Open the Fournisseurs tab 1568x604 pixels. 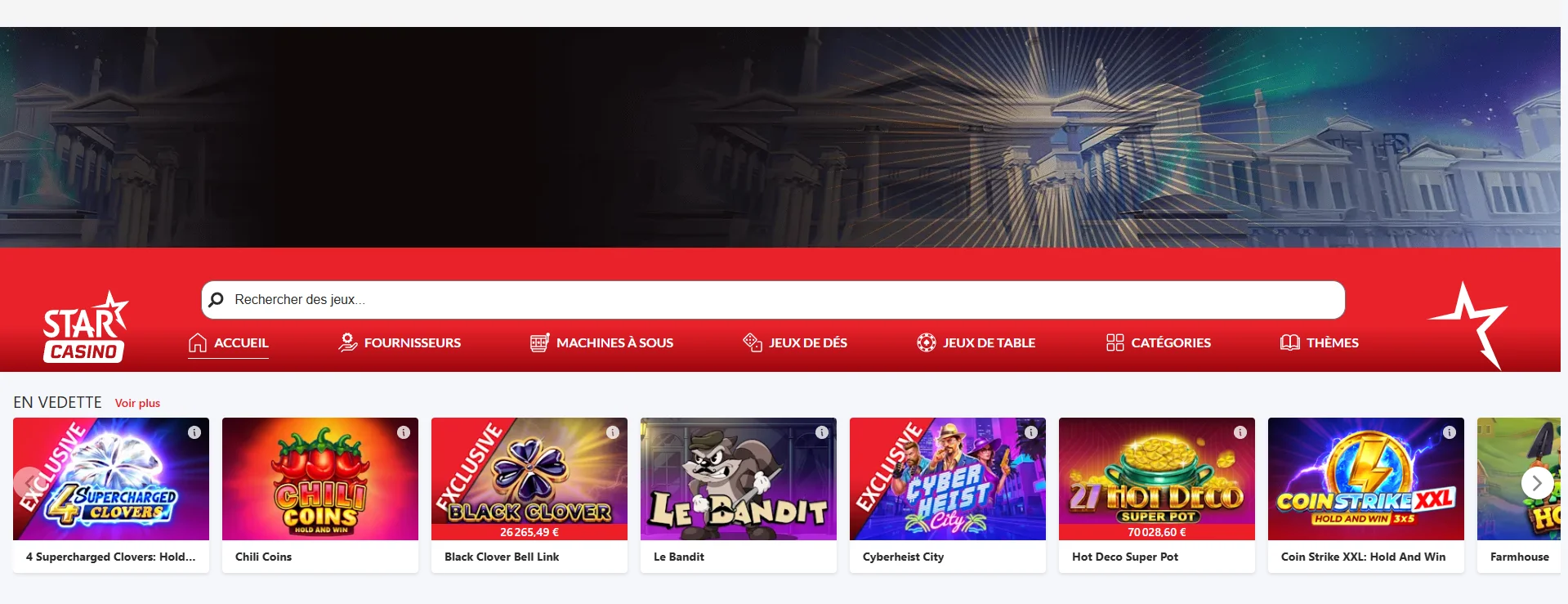(x=400, y=342)
